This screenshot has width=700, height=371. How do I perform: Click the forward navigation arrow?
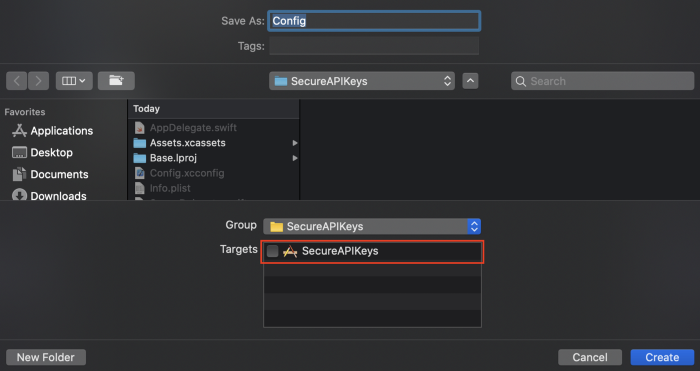click(x=38, y=81)
